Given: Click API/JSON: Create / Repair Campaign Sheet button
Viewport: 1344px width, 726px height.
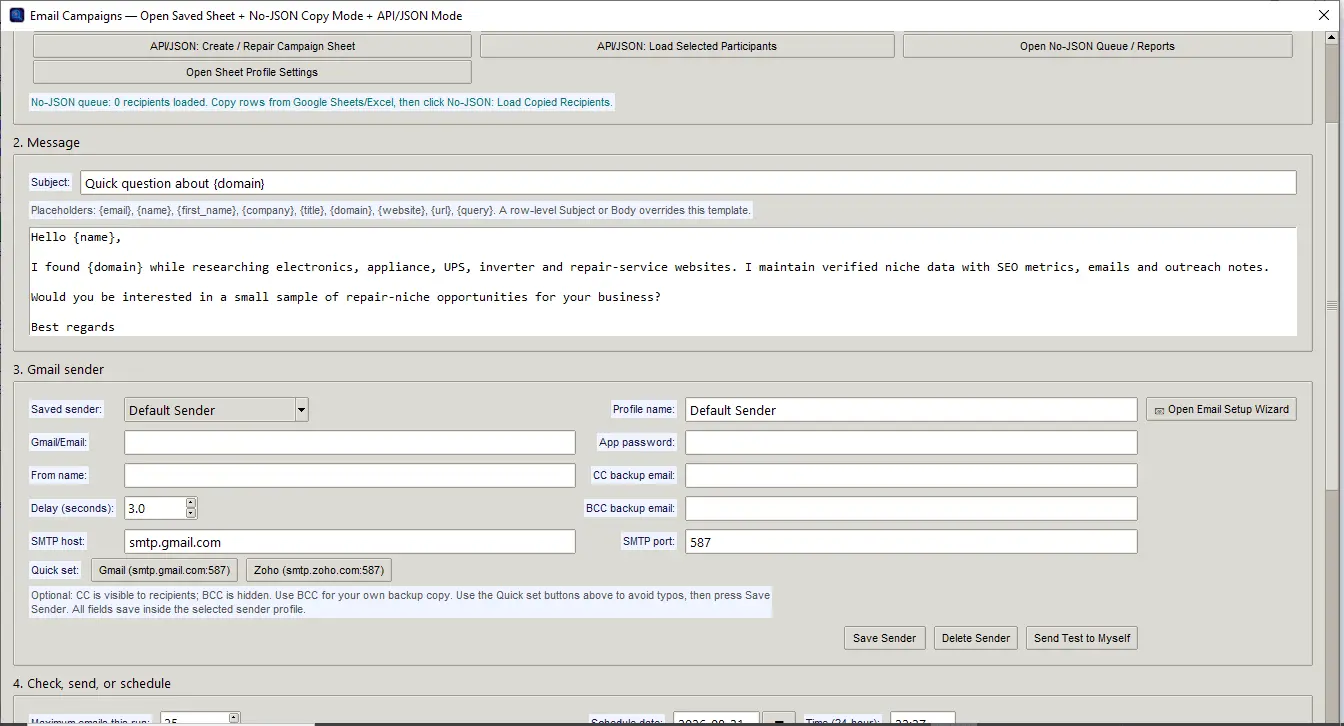Looking at the screenshot, I should tap(252, 46).
